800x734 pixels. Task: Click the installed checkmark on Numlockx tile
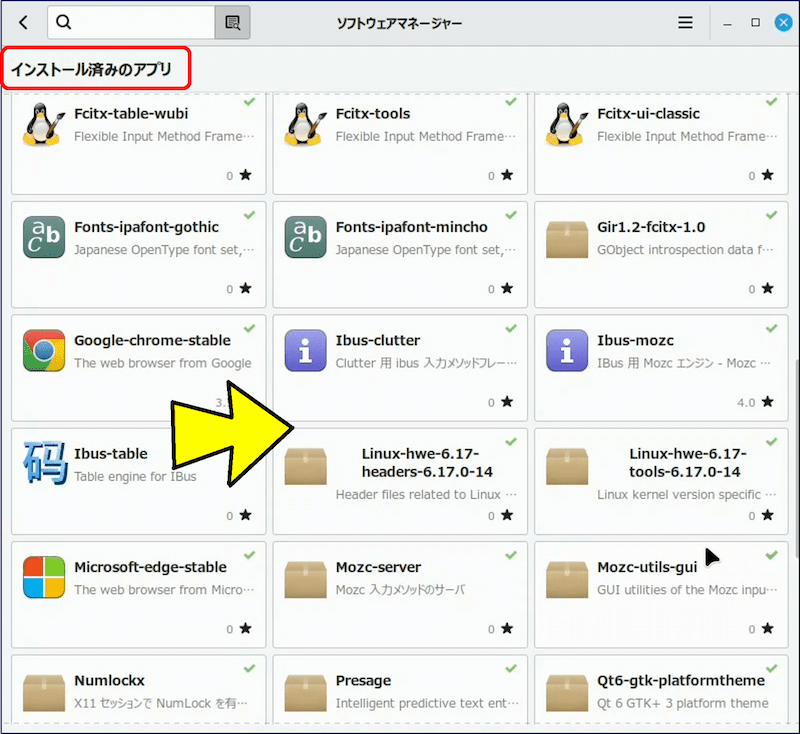click(x=248, y=668)
